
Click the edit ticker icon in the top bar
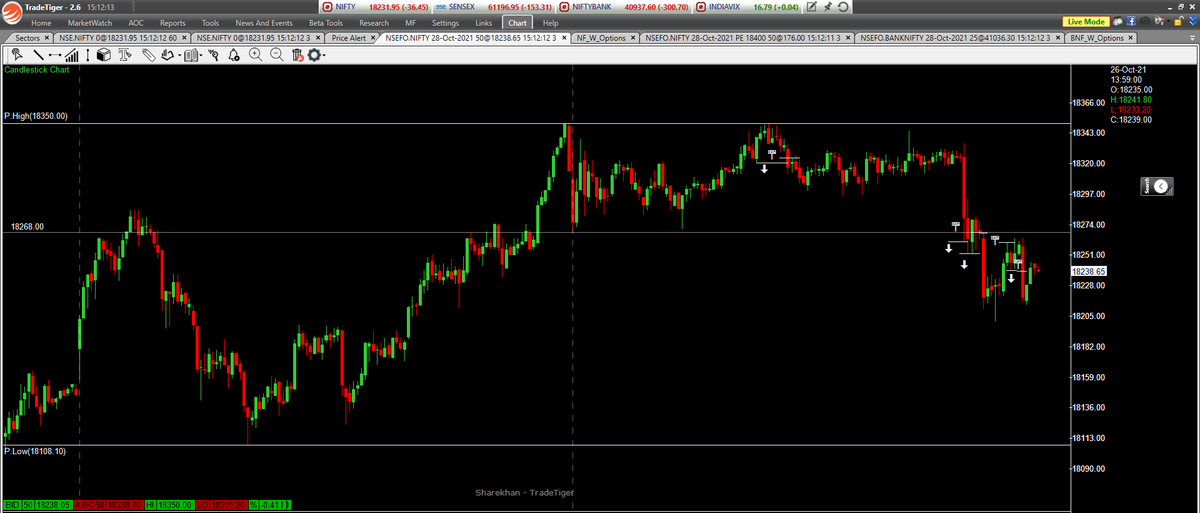coord(812,7)
